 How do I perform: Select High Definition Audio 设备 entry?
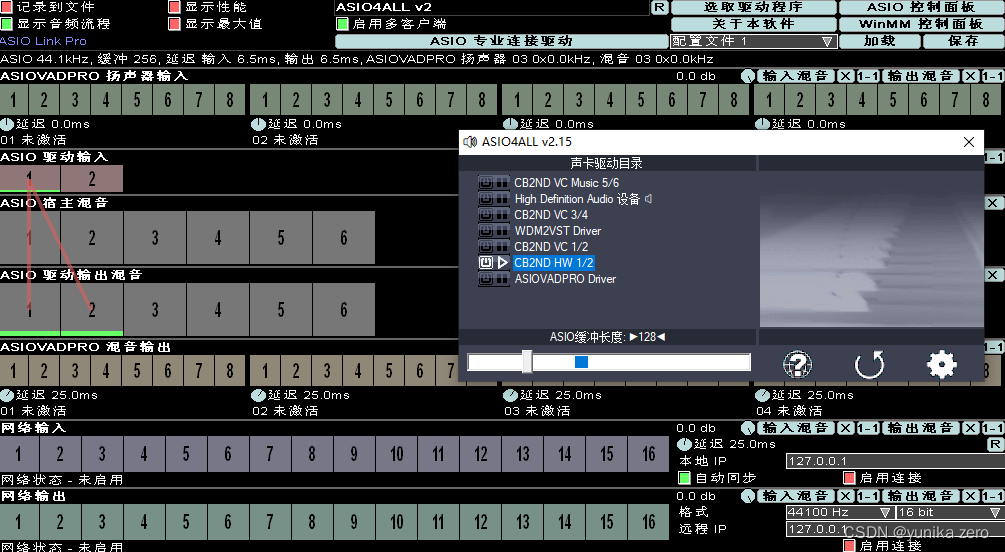coord(577,199)
